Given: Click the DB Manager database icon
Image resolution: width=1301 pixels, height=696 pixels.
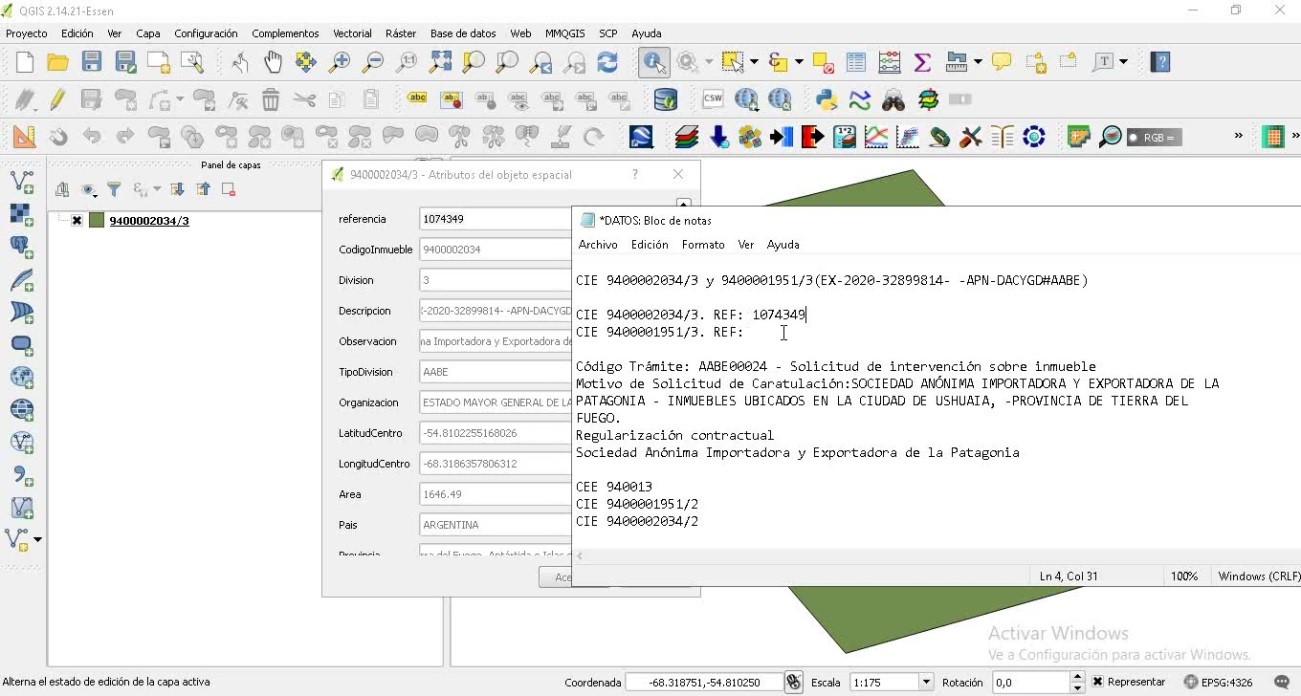Looking at the screenshot, I should pos(665,100).
